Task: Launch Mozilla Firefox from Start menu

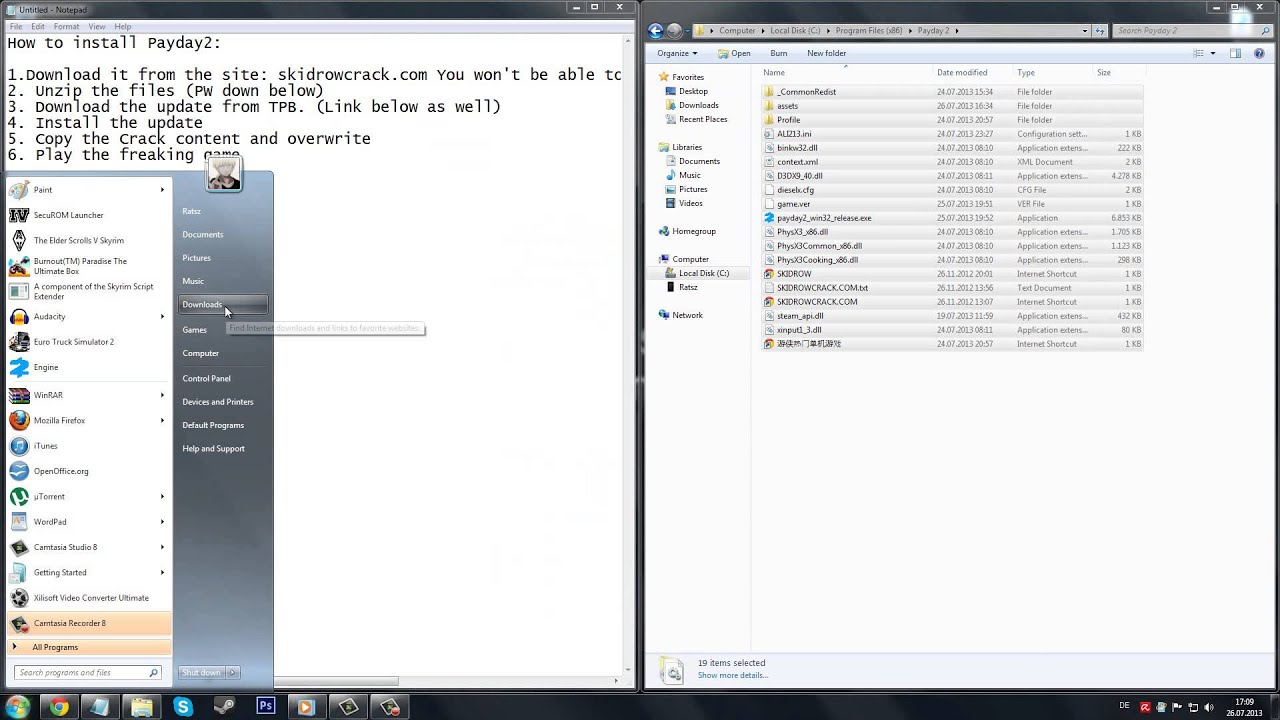Action: coord(86,420)
